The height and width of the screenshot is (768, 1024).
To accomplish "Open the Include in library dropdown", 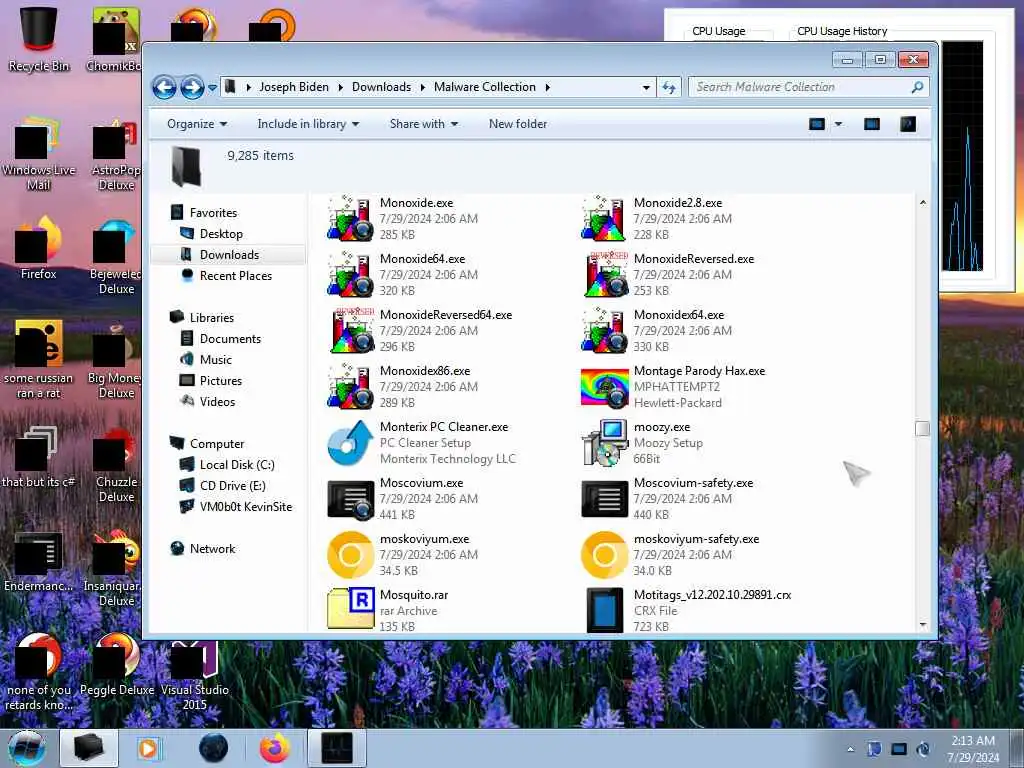I will (x=308, y=124).
